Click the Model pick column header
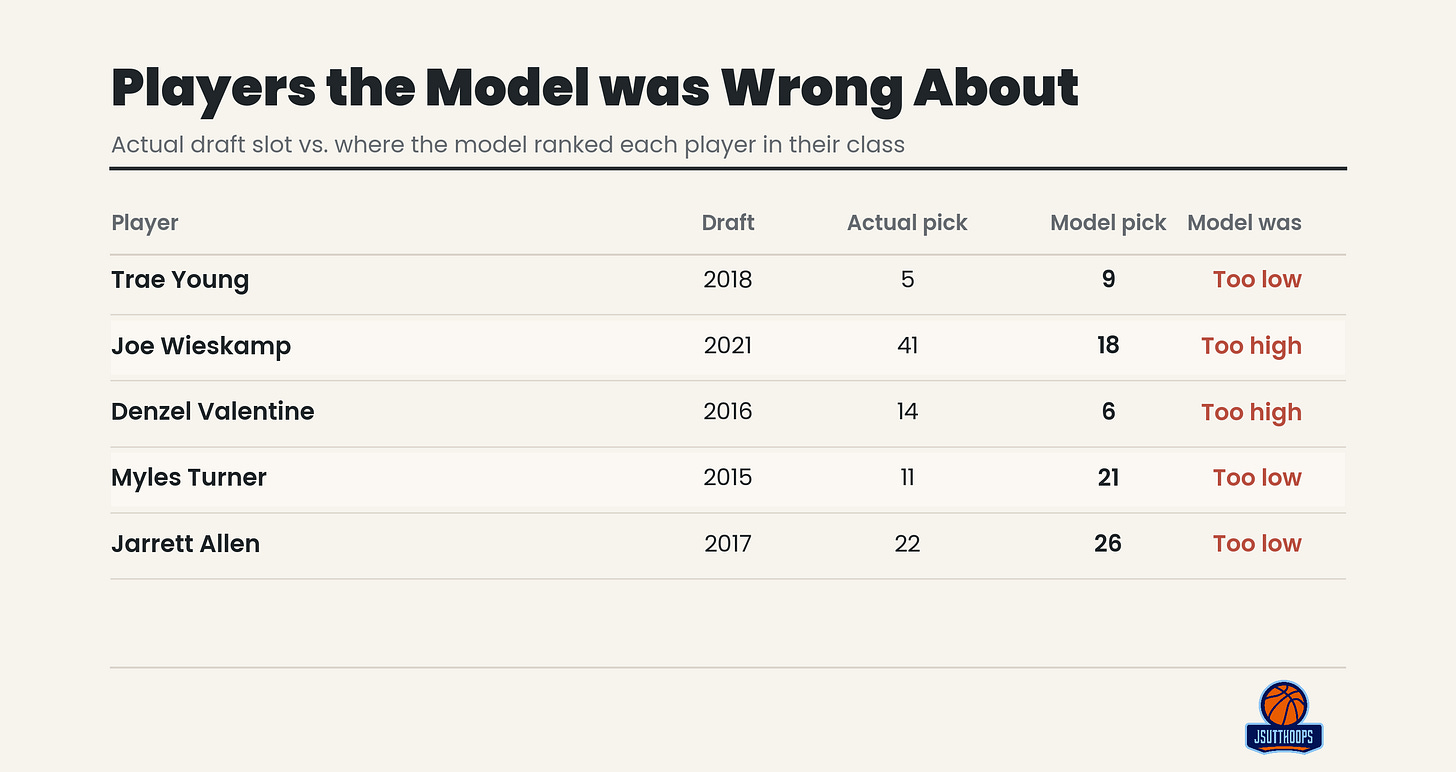This screenshot has height=772, width=1456. tap(1108, 223)
